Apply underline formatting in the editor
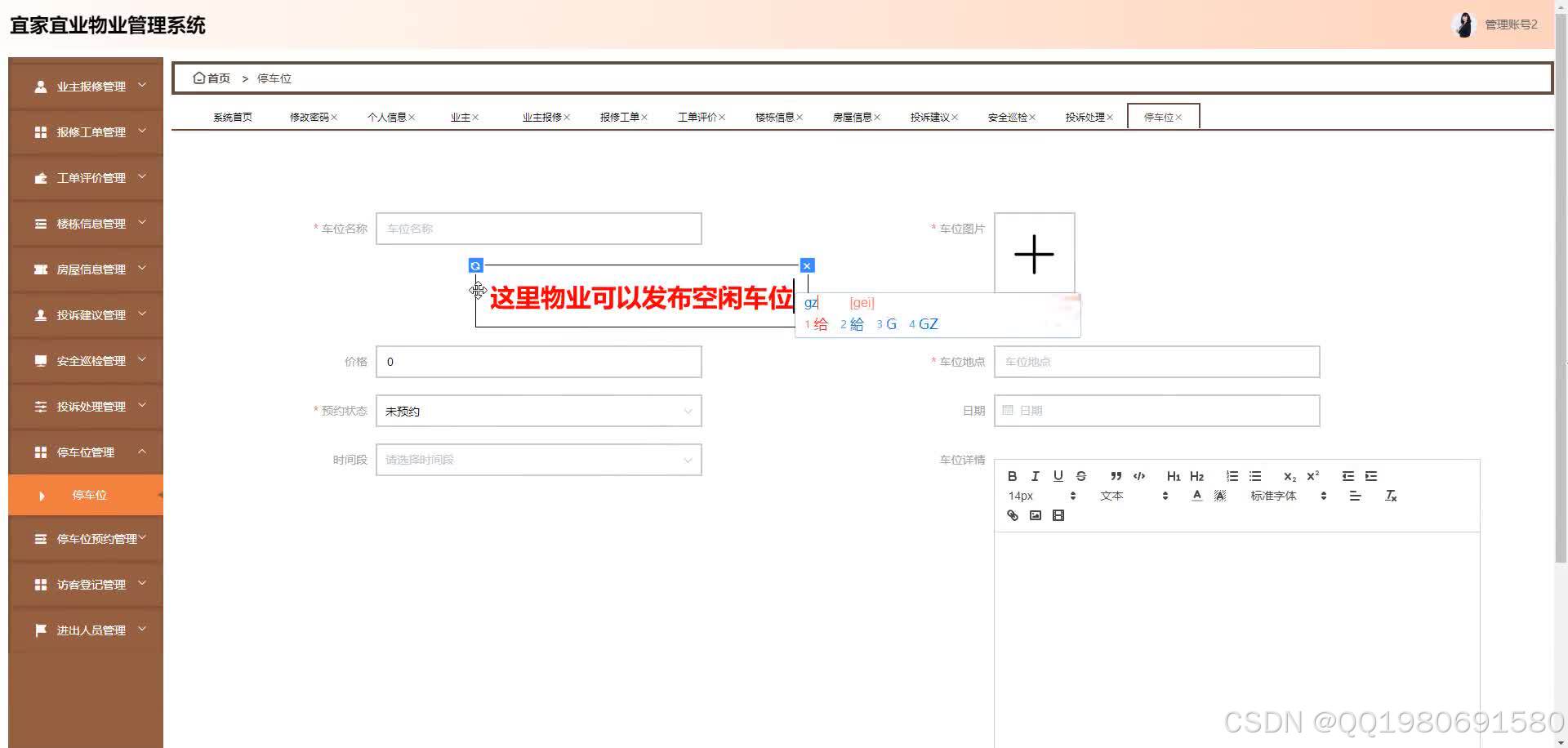This screenshot has height=748, width=1568. 1058,476
